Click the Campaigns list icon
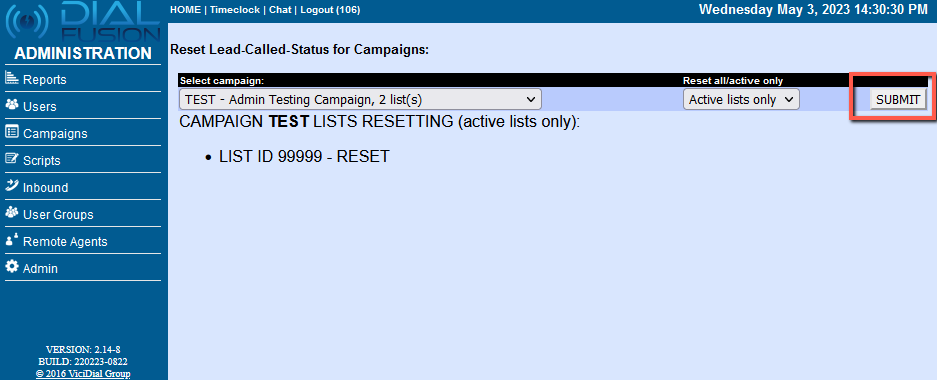The width and height of the screenshot is (937, 383). click(x=12, y=132)
